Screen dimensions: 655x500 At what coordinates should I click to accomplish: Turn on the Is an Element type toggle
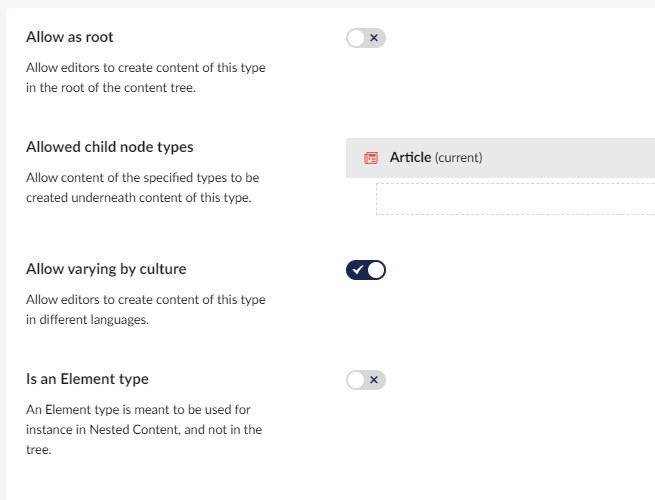[x=366, y=380]
